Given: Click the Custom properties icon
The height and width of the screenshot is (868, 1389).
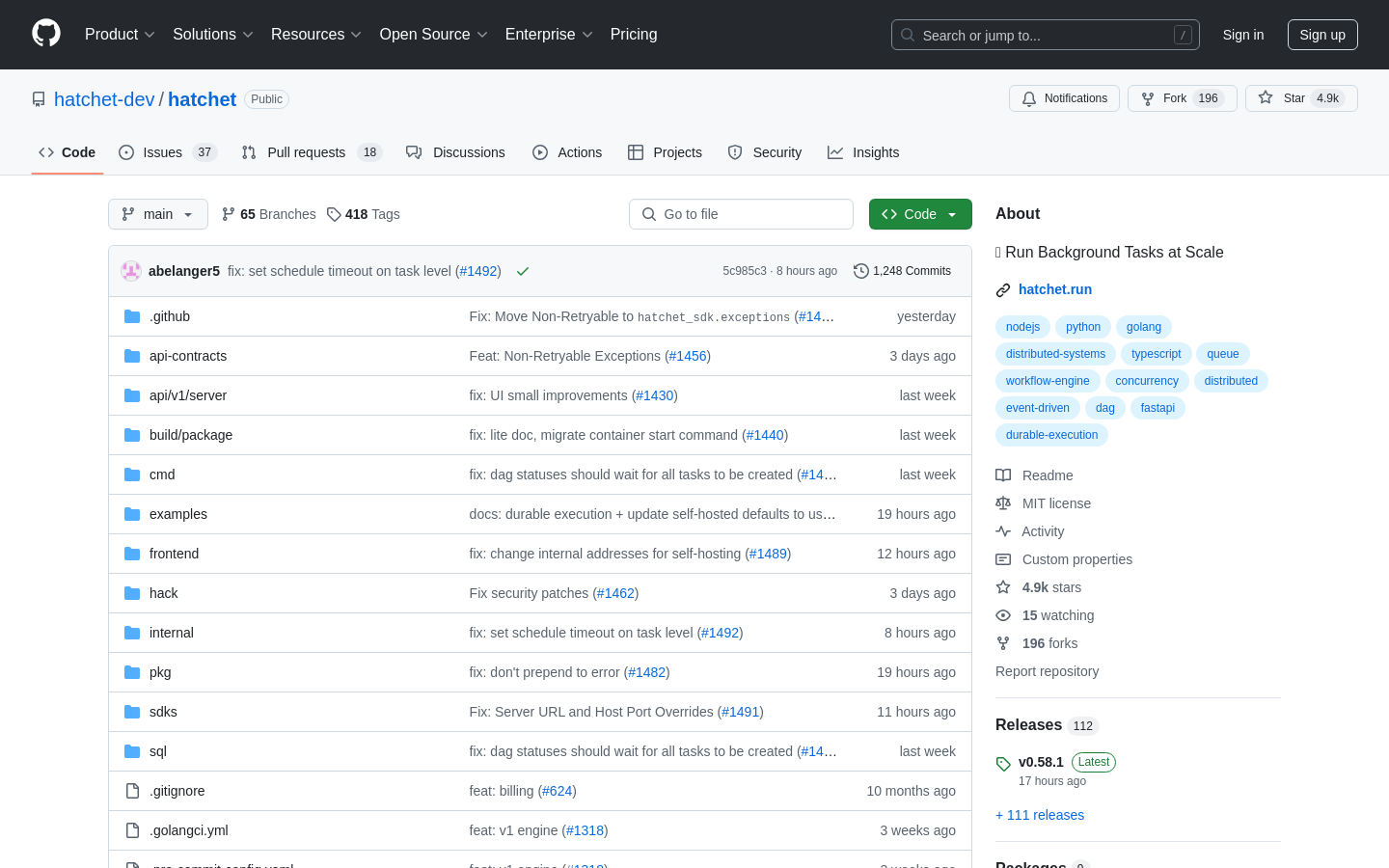Looking at the screenshot, I should coord(1003,559).
